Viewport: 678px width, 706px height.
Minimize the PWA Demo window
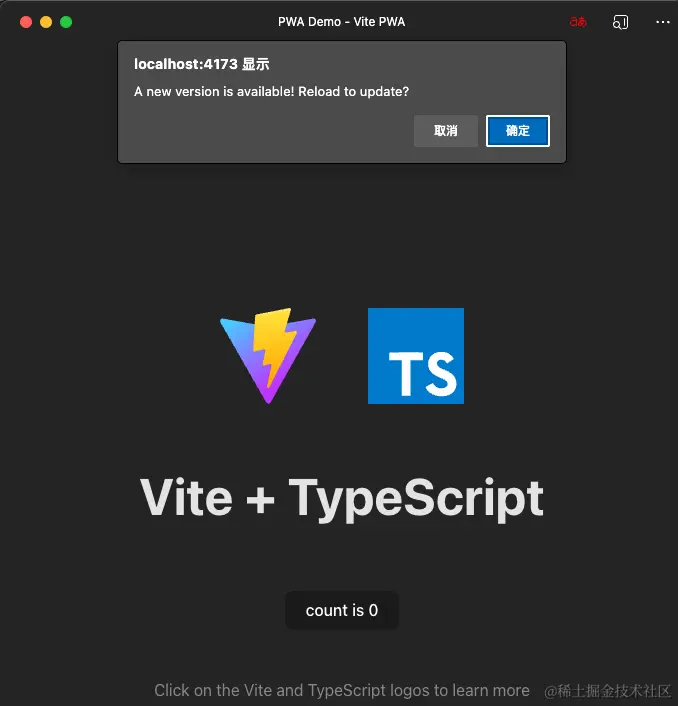(46, 22)
